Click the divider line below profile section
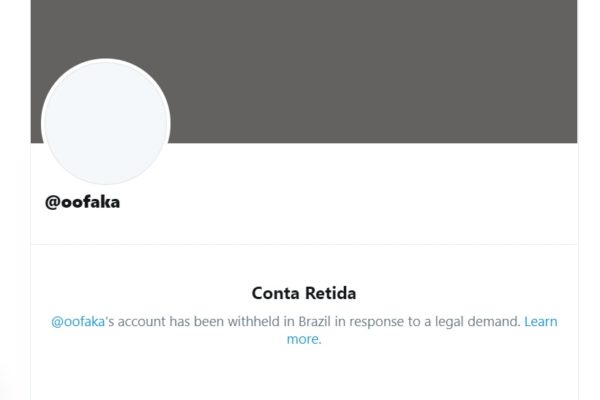This screenshot has height=400, width=600. (304, 244)
